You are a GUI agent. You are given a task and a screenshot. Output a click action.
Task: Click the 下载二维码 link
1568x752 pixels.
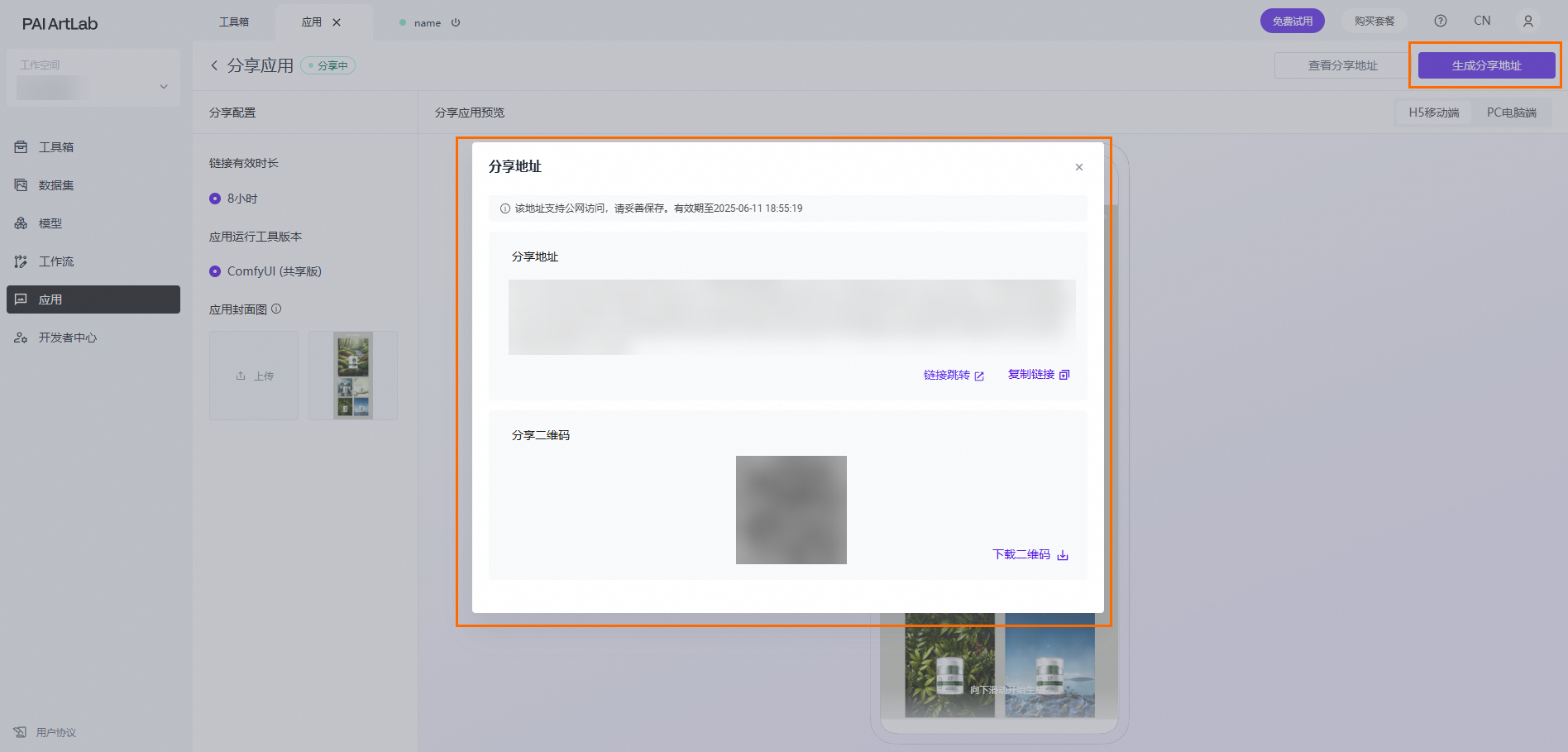click(x=1030, y=554)
